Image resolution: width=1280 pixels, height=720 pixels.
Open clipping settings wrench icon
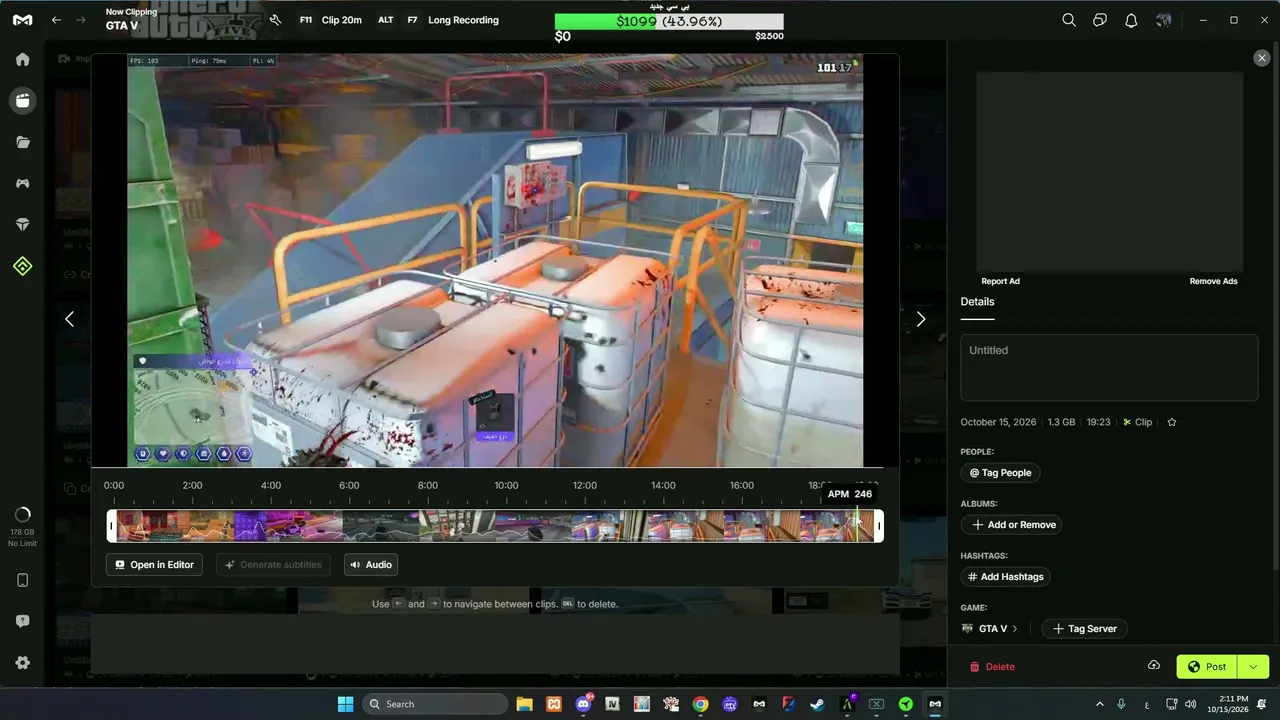pos(275,20)
